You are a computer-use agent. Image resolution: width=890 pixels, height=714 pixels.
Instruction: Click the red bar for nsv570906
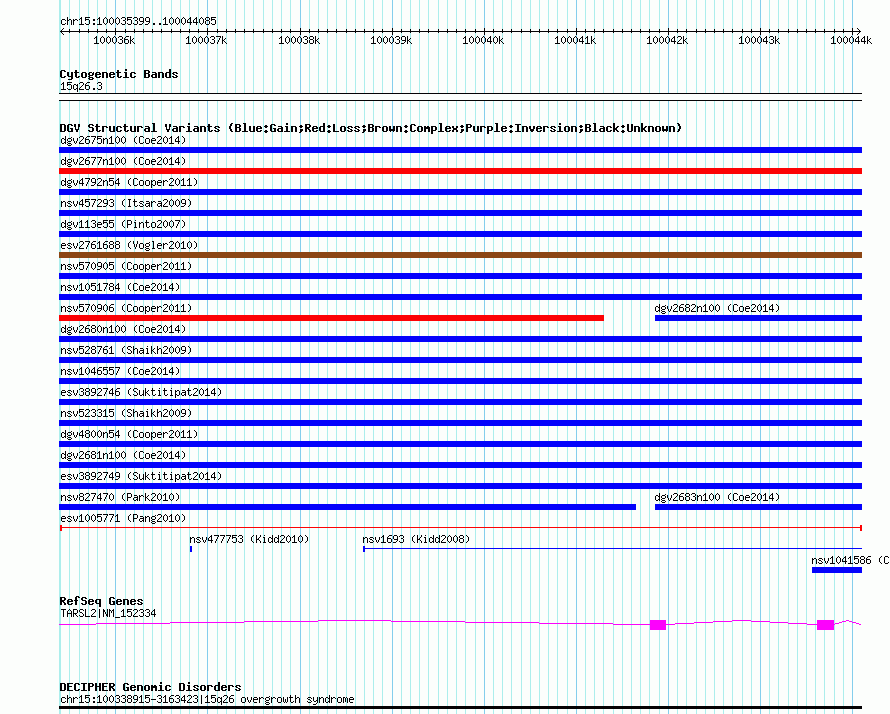pyautogui.click(x=331, y=318)
